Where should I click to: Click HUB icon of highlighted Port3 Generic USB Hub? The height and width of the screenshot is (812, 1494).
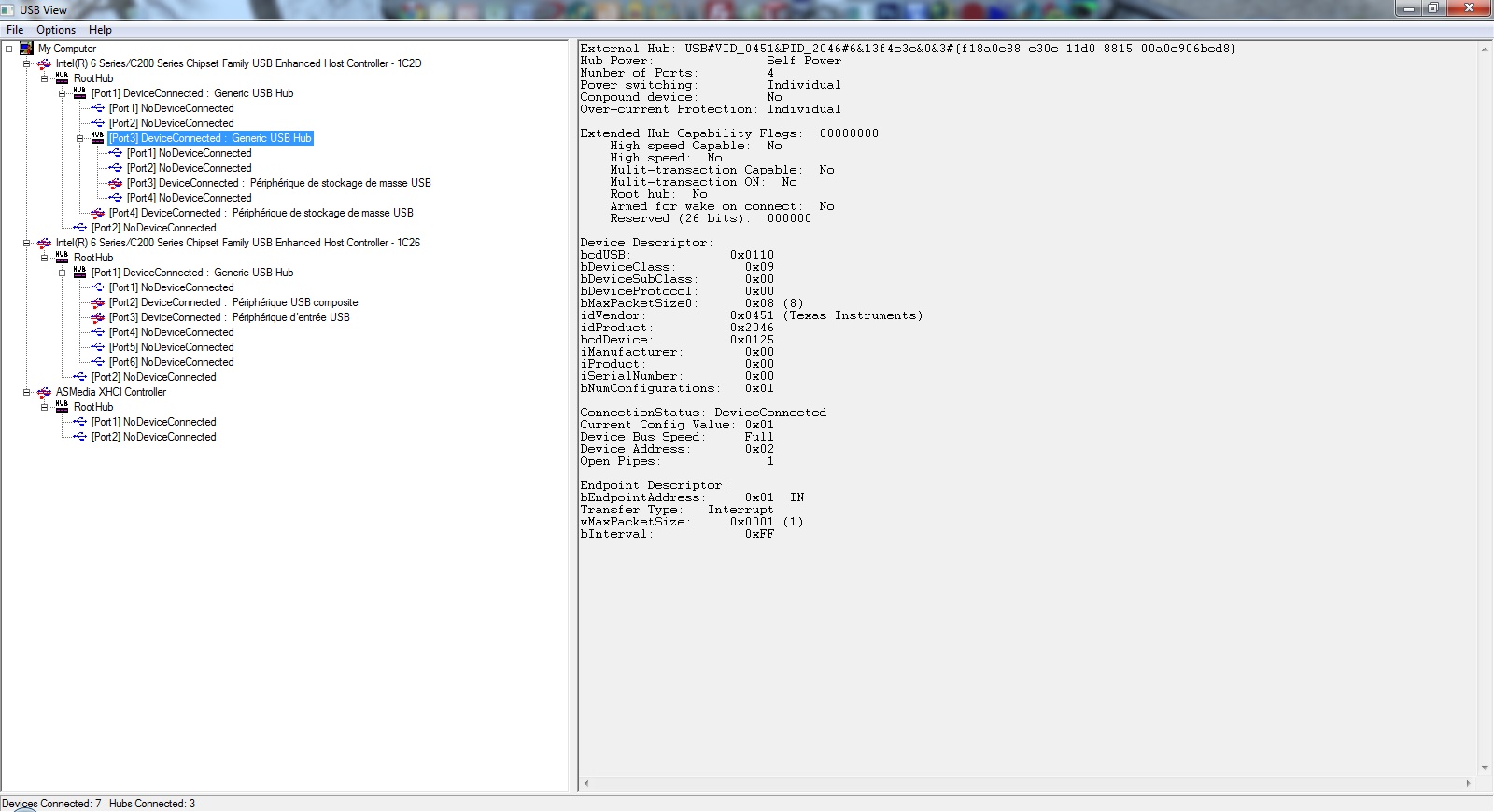coord(97,138)
